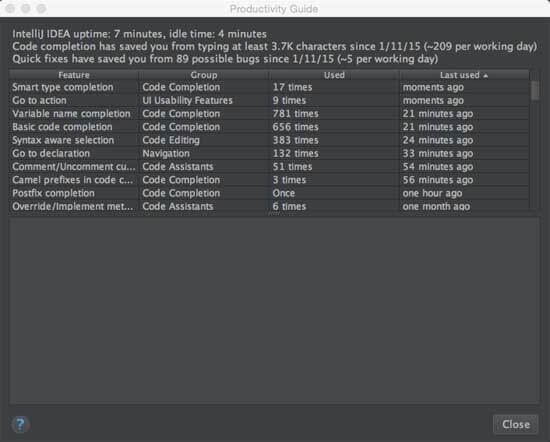The width and height of the screenshot is (550, 442).
Task: Click the help question mark icon
Action: coord(20,424)
